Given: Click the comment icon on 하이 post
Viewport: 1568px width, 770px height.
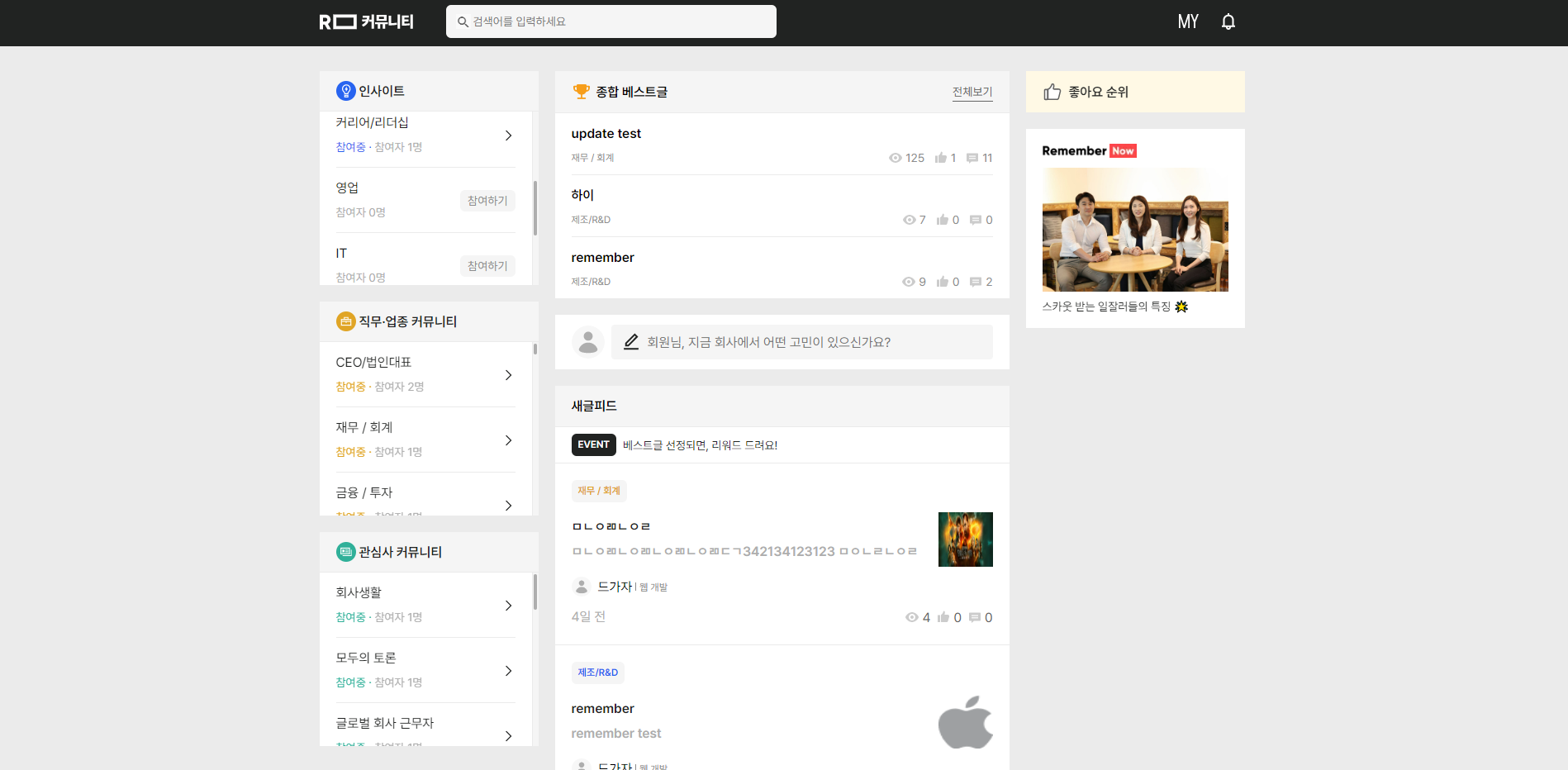Looking at the screenshot, I should 976,220.
